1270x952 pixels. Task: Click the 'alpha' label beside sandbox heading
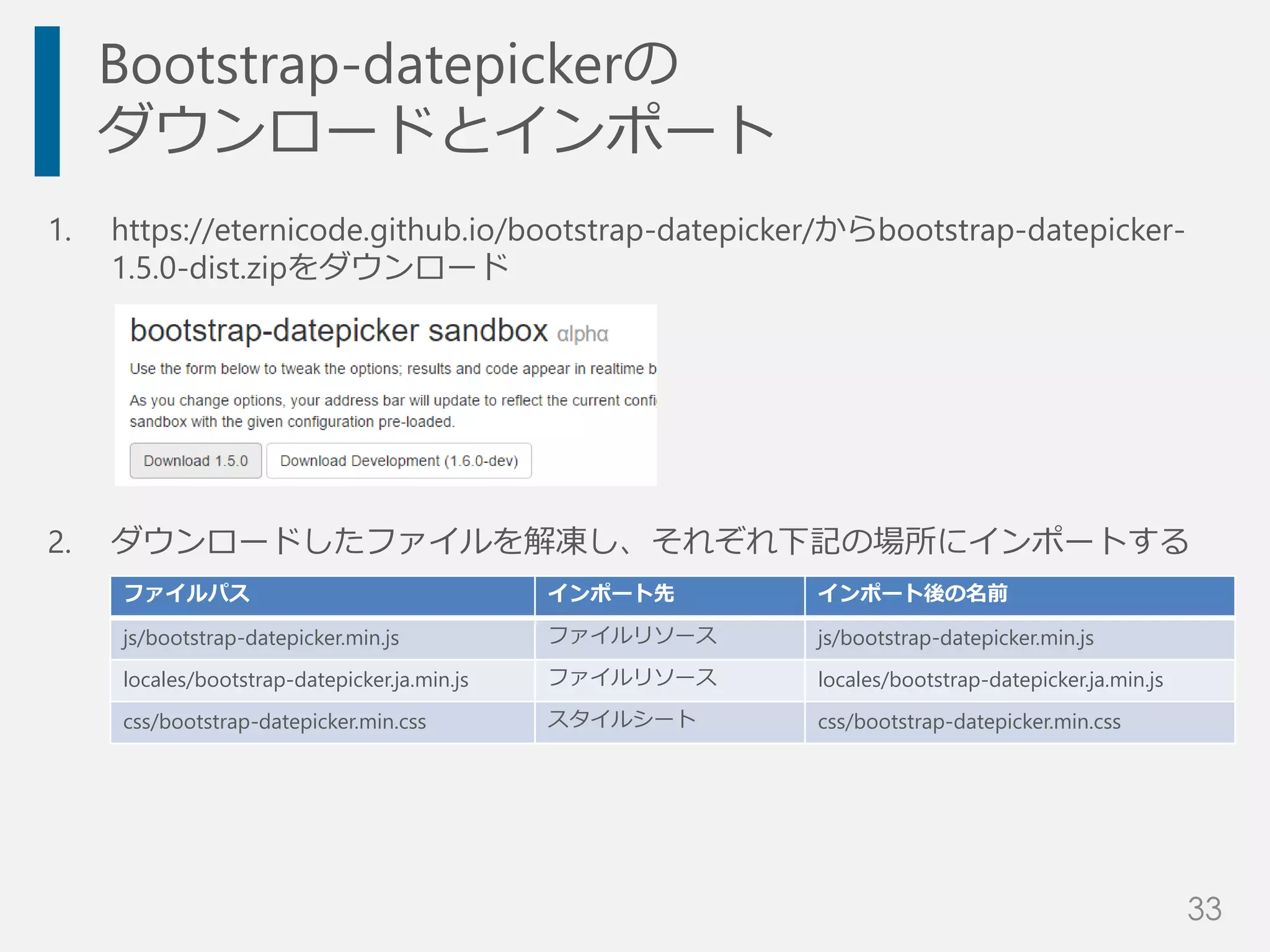tap(582, 334)
